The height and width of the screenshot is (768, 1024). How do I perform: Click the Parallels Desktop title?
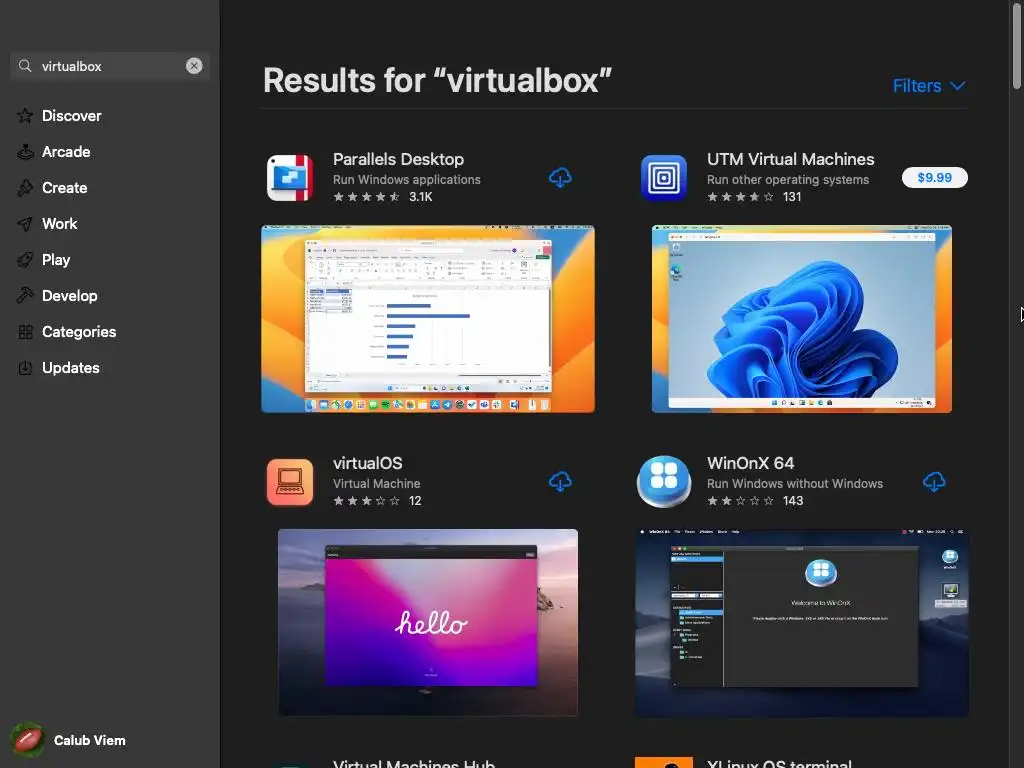(398, 159)
